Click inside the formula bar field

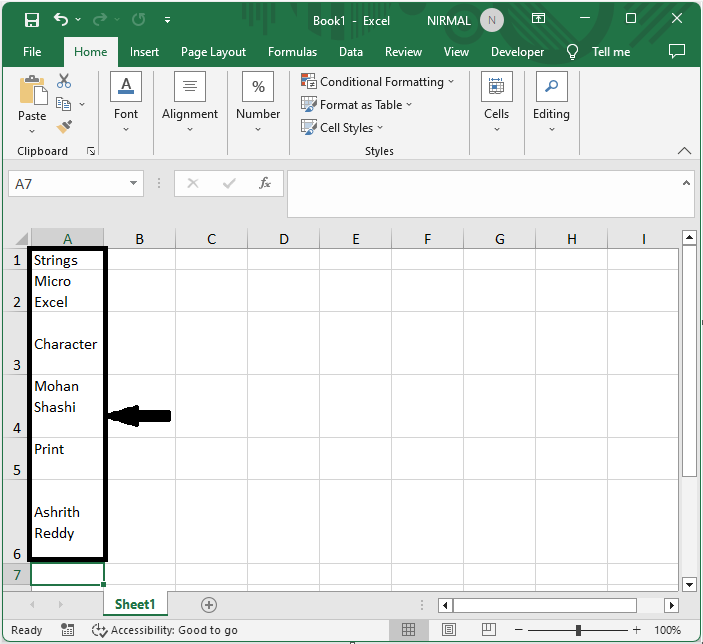[x=484, y=194]
